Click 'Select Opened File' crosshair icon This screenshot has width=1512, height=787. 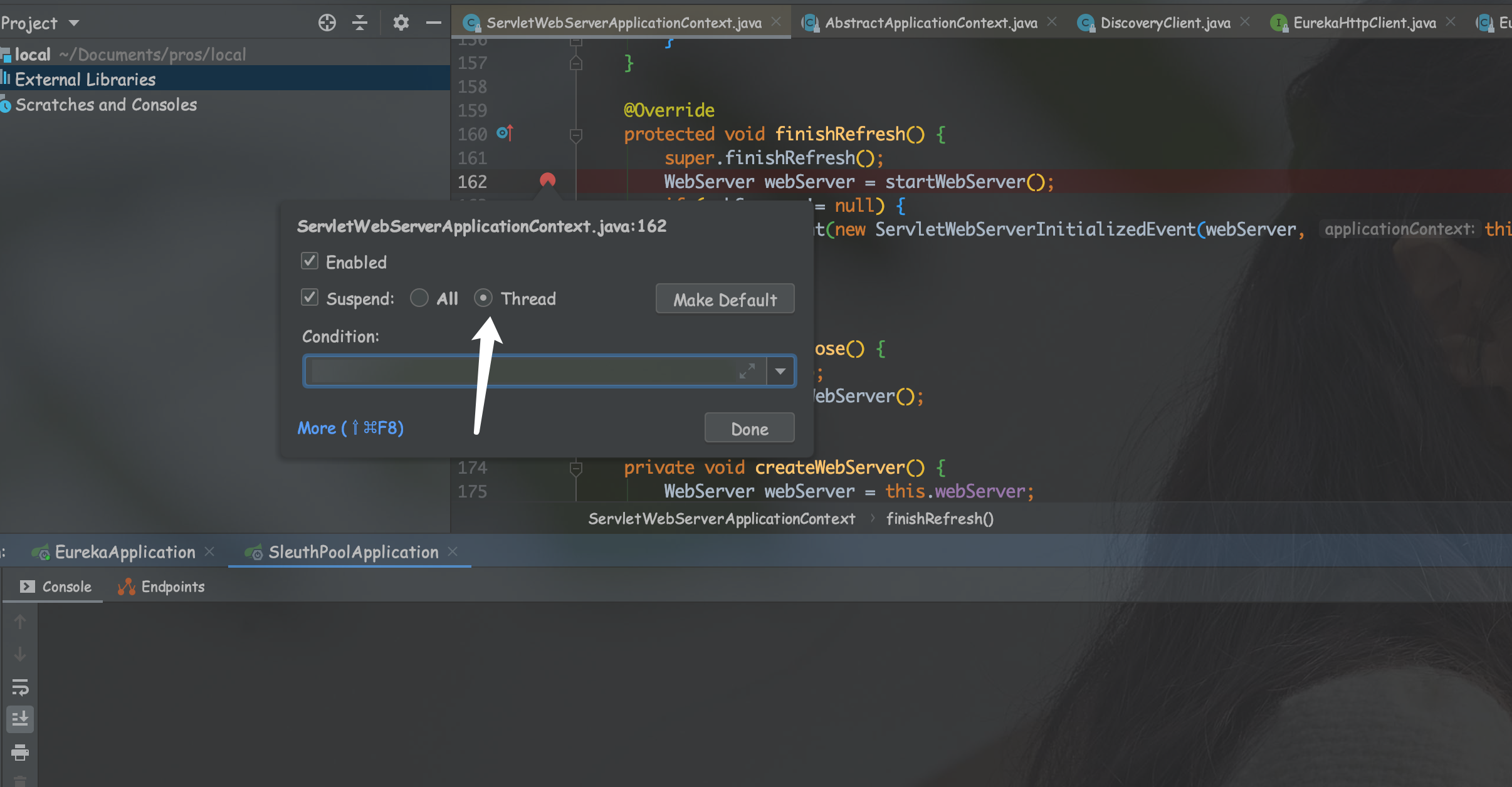tap(327, 22)
